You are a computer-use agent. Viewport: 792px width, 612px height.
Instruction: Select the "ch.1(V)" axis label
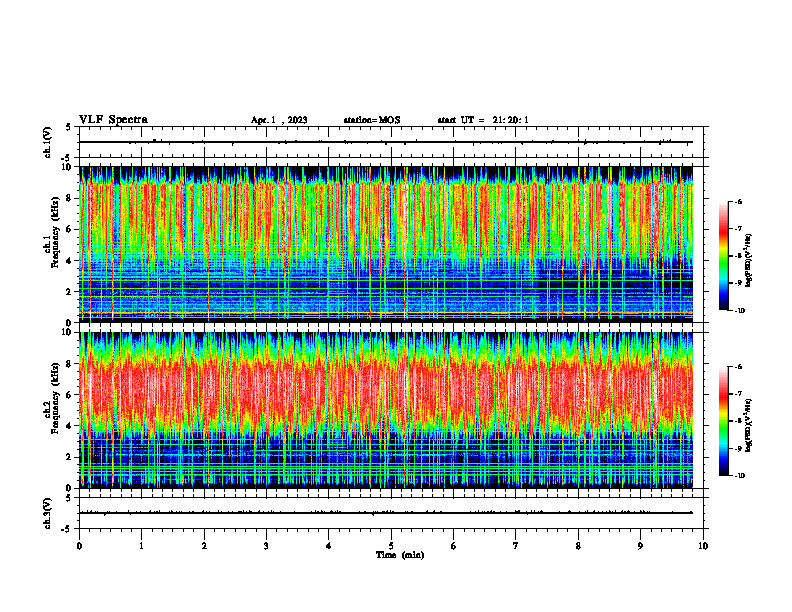click(47, 142)
